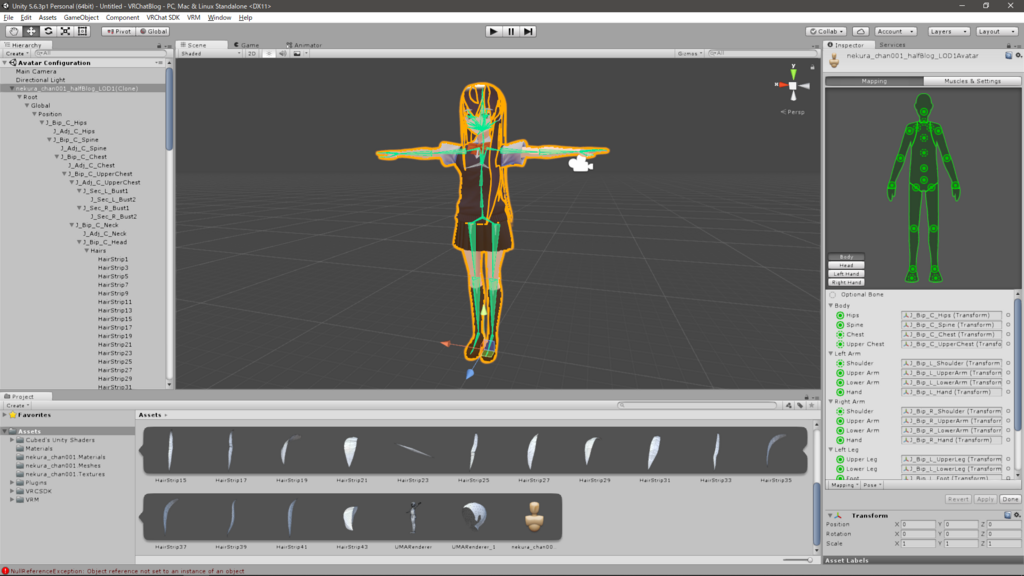
Task: Lock the Hierarchy panel
Action: 159,46
